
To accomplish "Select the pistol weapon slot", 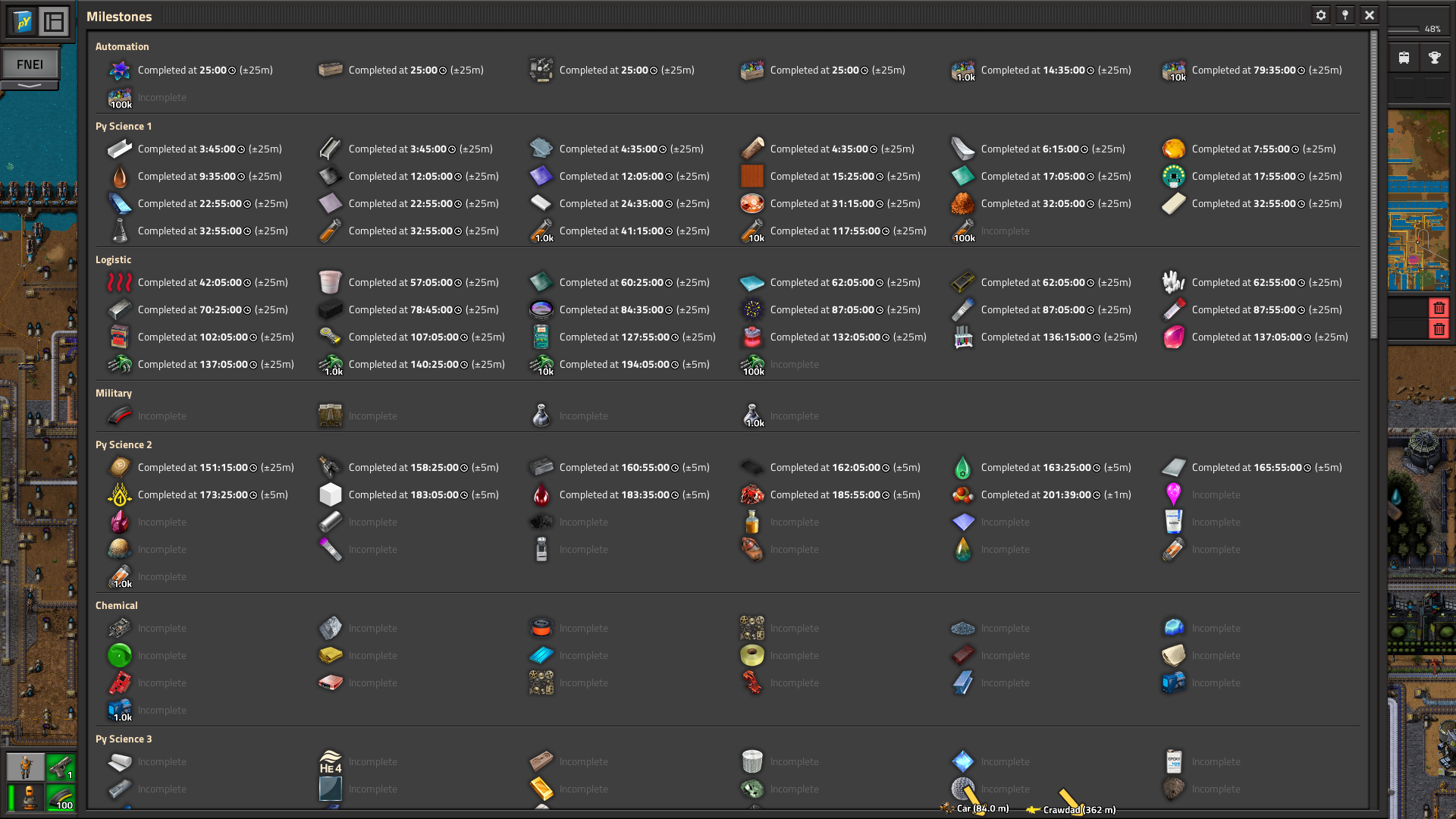I will tap(61, 767).
